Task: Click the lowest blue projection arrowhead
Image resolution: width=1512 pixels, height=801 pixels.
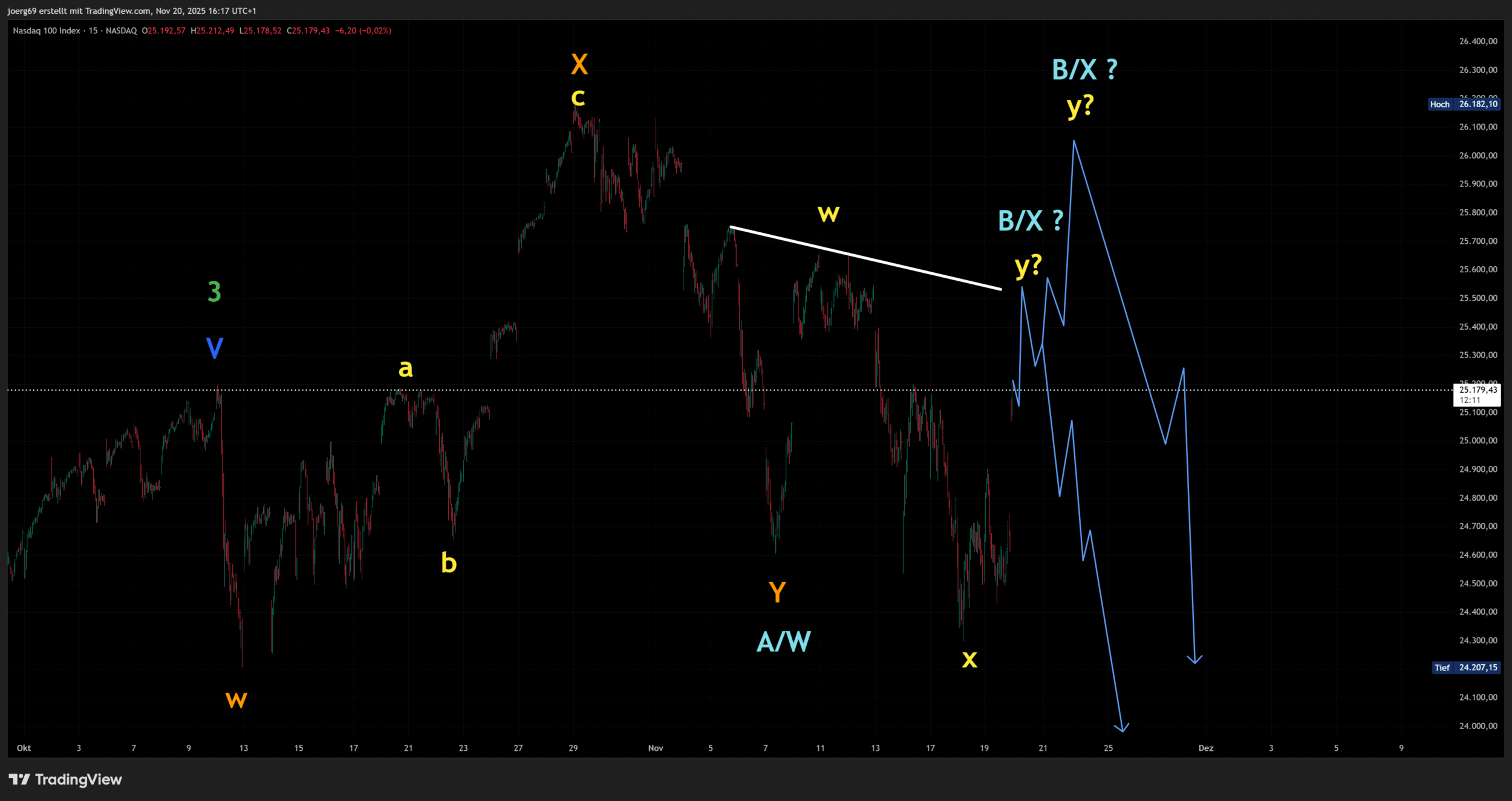Action: [1122, 728]
